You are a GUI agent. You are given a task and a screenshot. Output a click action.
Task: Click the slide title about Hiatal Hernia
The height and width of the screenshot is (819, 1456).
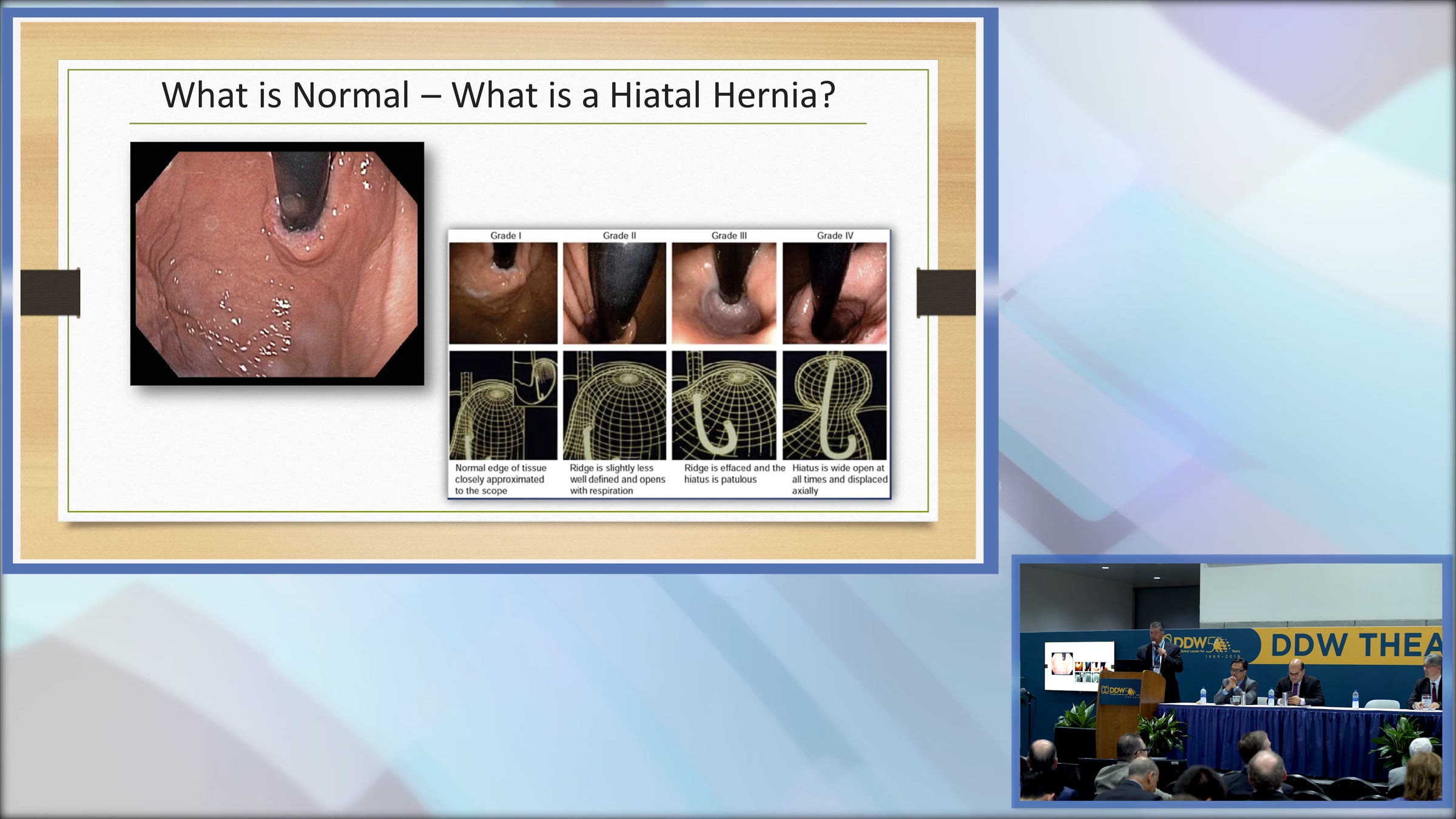click(x=498, y=95)
